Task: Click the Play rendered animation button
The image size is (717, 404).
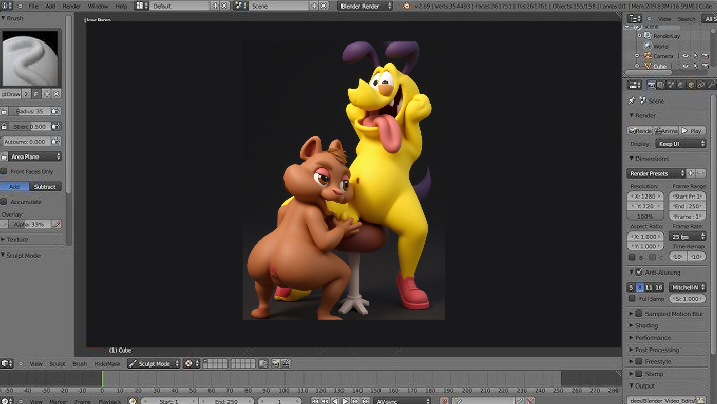Action: pyautogui.click(x=692, y=131)
